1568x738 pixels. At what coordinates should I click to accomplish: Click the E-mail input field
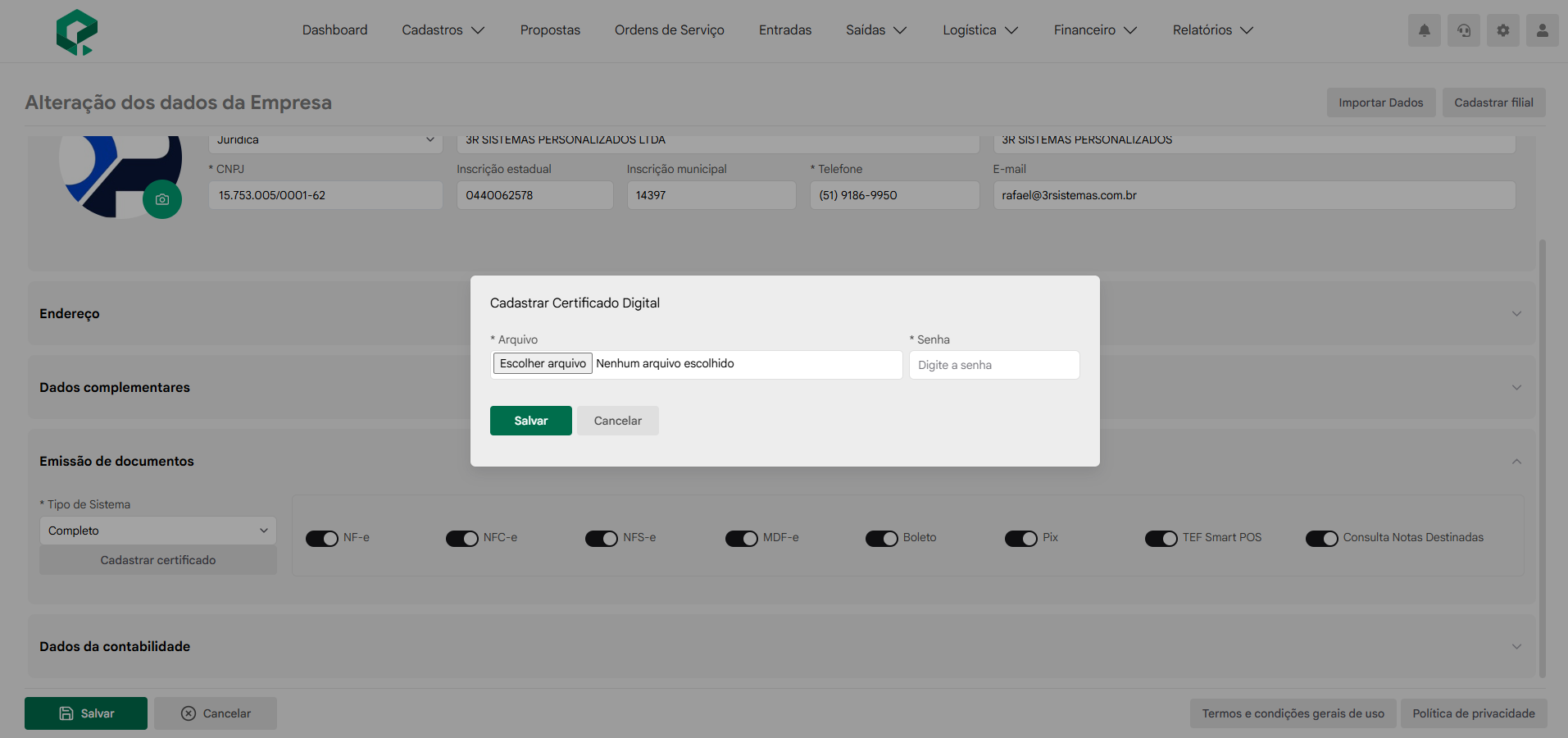tap(1255, 195)
